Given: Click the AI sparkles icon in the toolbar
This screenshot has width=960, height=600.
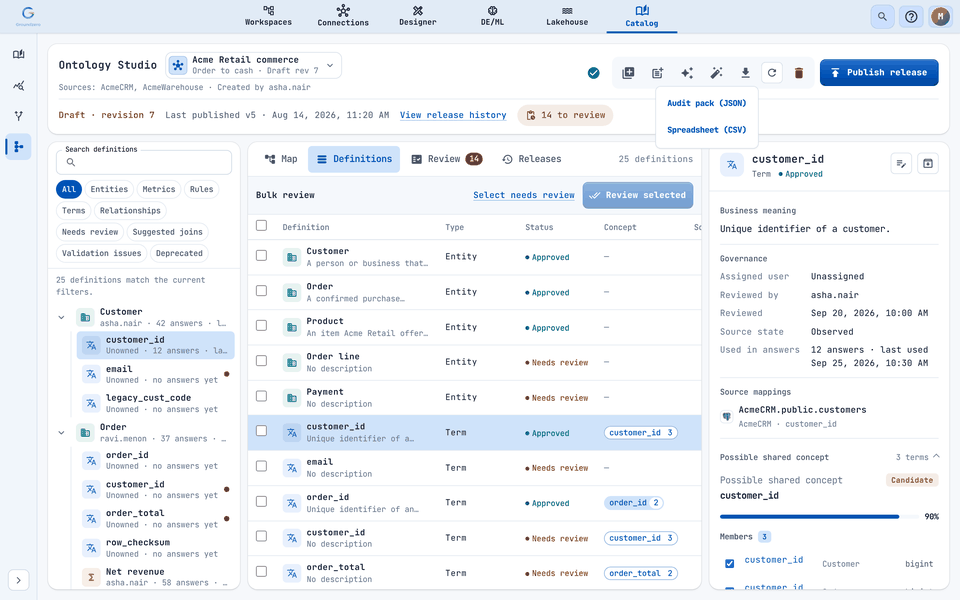Looking at the screenshot, I should point(687,73).
